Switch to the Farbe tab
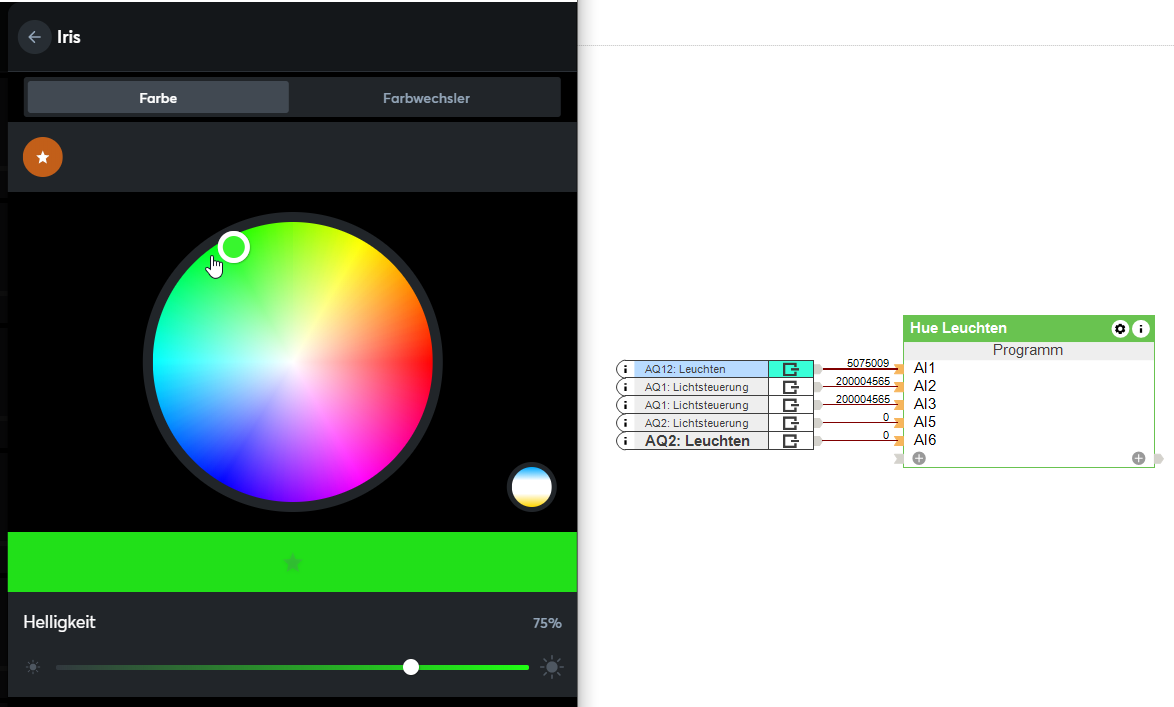Screen dimensions: 1174x707 [x=158, y=98]
